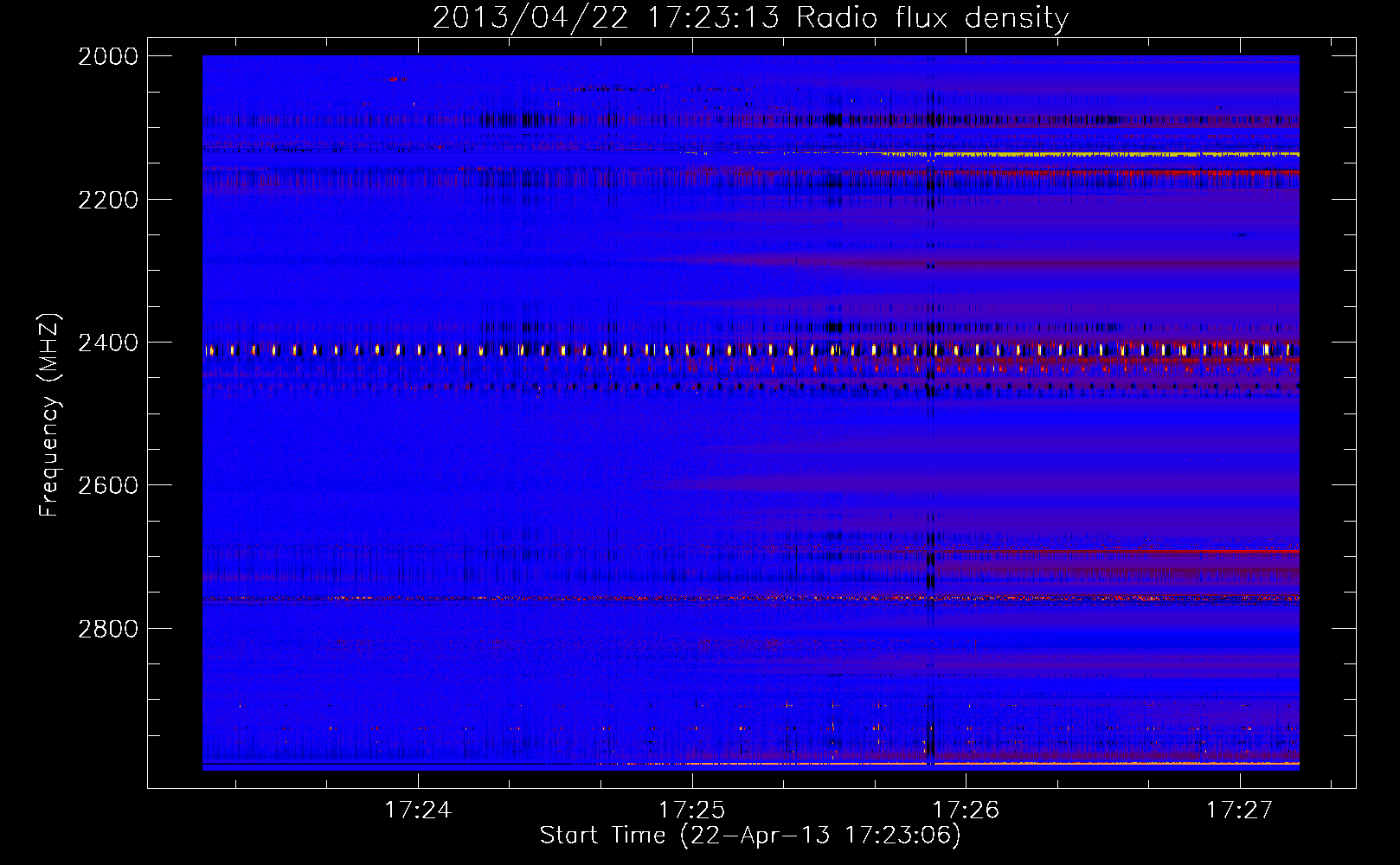Click the 2200 frequency tick label
The image size is (1400, 865).
tap(108, 200)
